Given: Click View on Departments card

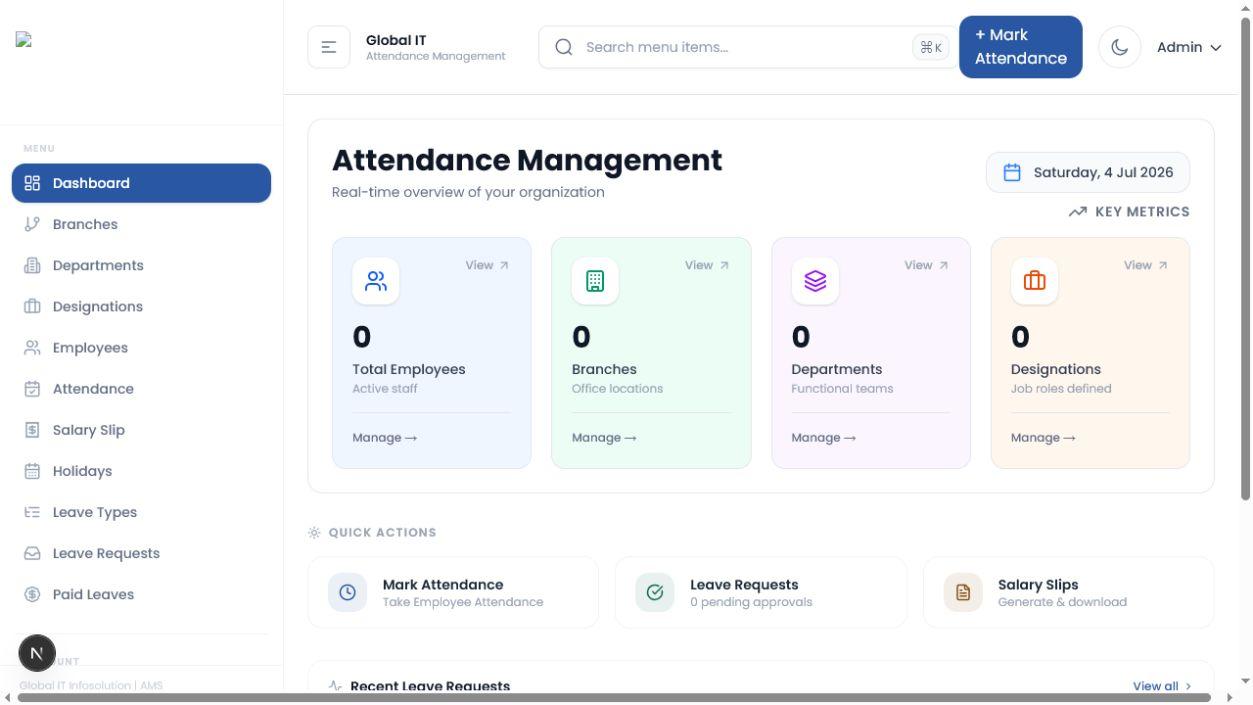Looking at the screenshot, I should pos(926,265).
